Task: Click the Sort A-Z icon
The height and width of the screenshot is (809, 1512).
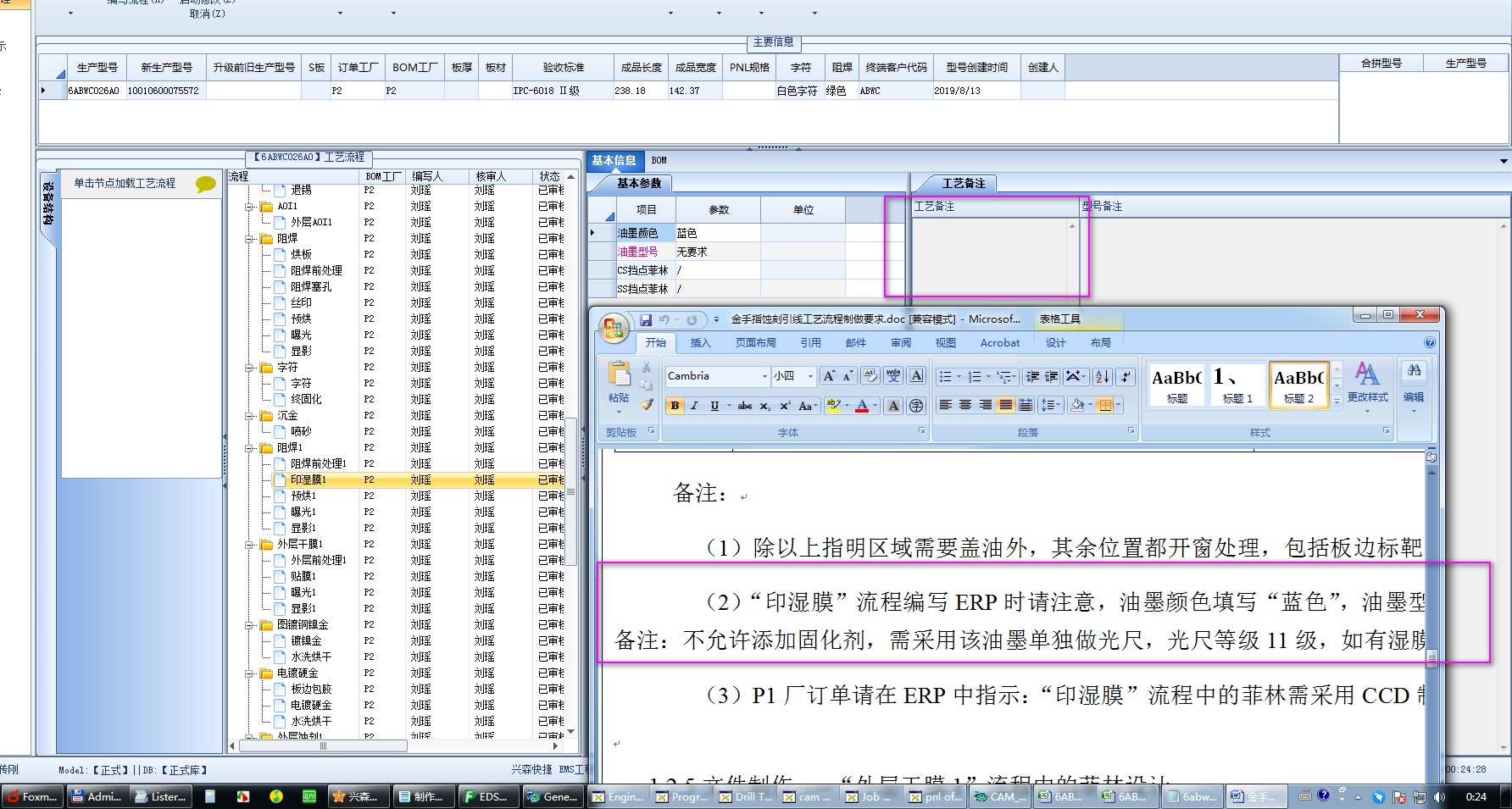Action: tap(1102, 376)
